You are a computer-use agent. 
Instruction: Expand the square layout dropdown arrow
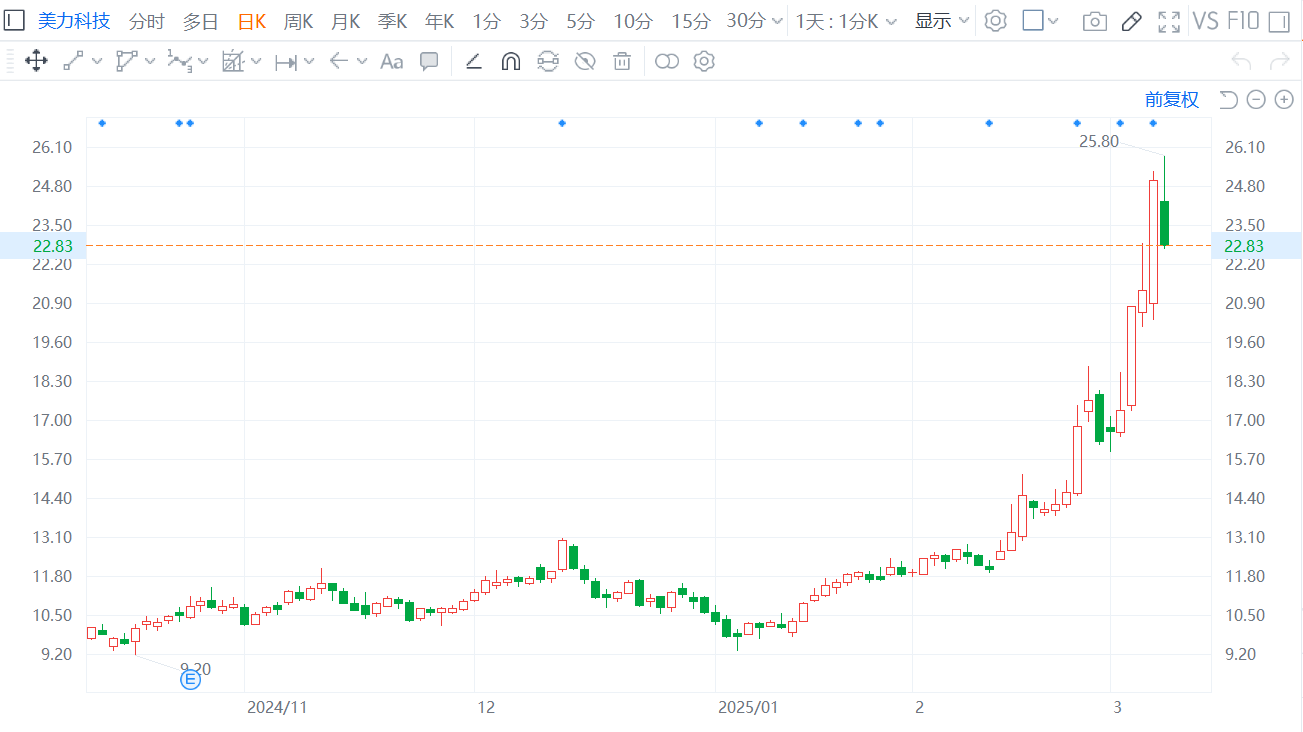point(1053,21)
